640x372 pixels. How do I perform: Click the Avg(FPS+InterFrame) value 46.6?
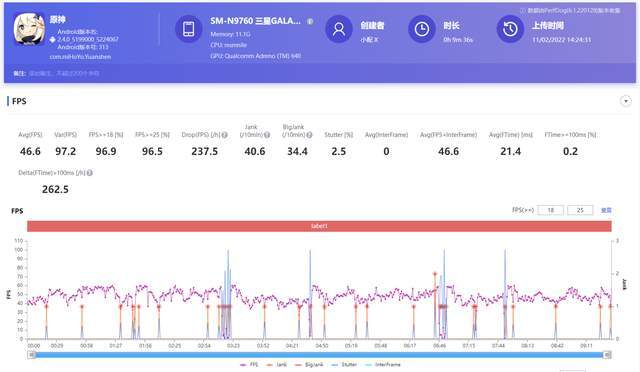click(x=448, y=151)
